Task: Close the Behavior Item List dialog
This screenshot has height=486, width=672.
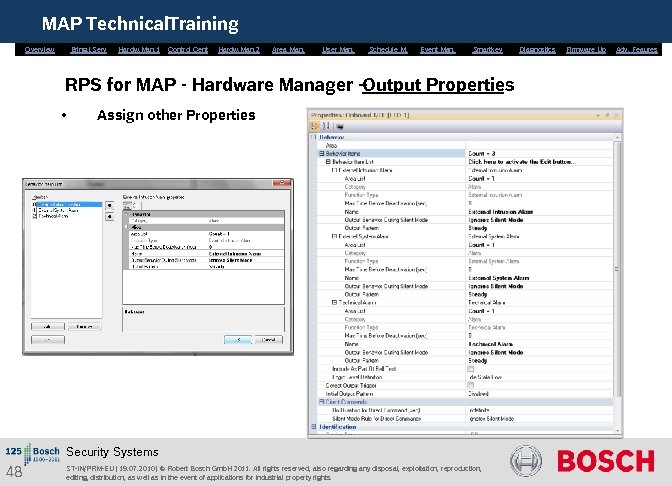Action: point(282,183)
